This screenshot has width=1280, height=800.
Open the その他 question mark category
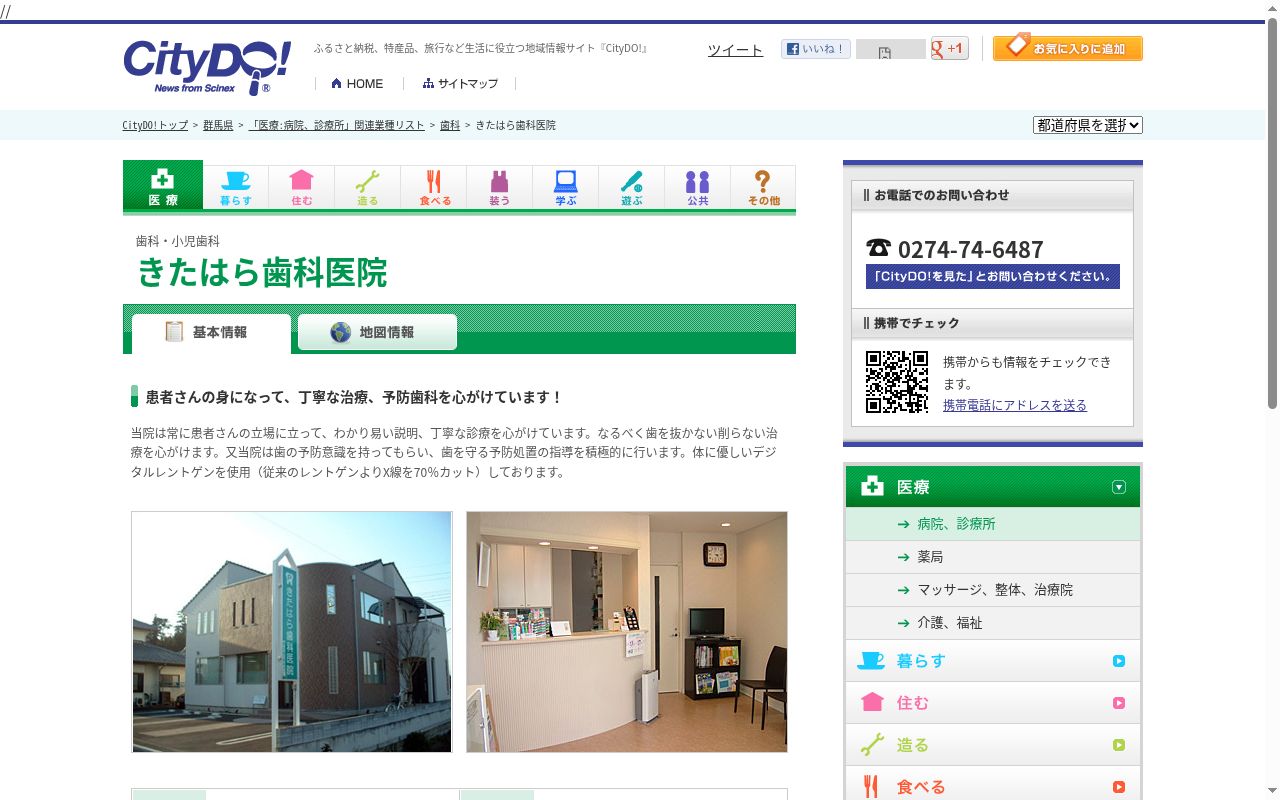pos(764,188)
